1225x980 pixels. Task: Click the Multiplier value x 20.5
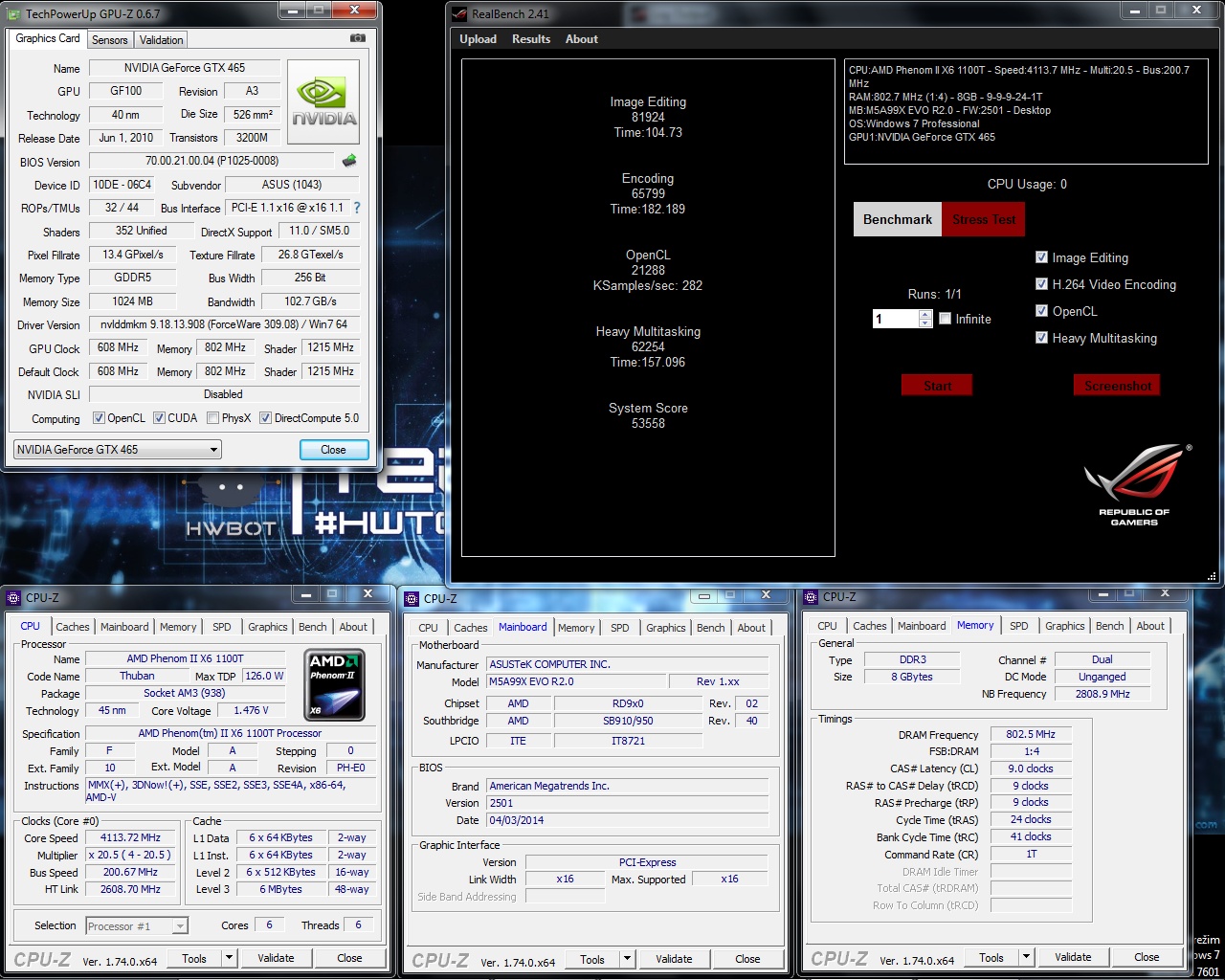pos(131,855)
